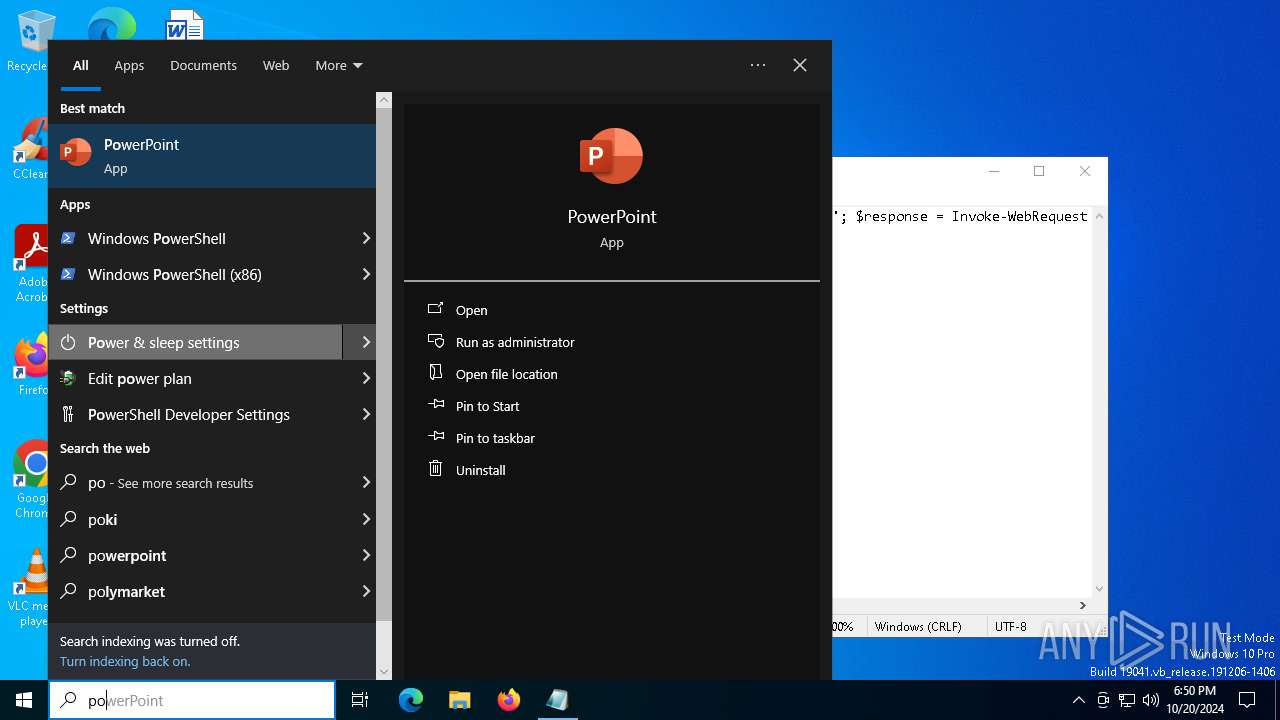Open Task View from the taskbar
This screenshot has width=1280, height=720.
tap(360, 700)
